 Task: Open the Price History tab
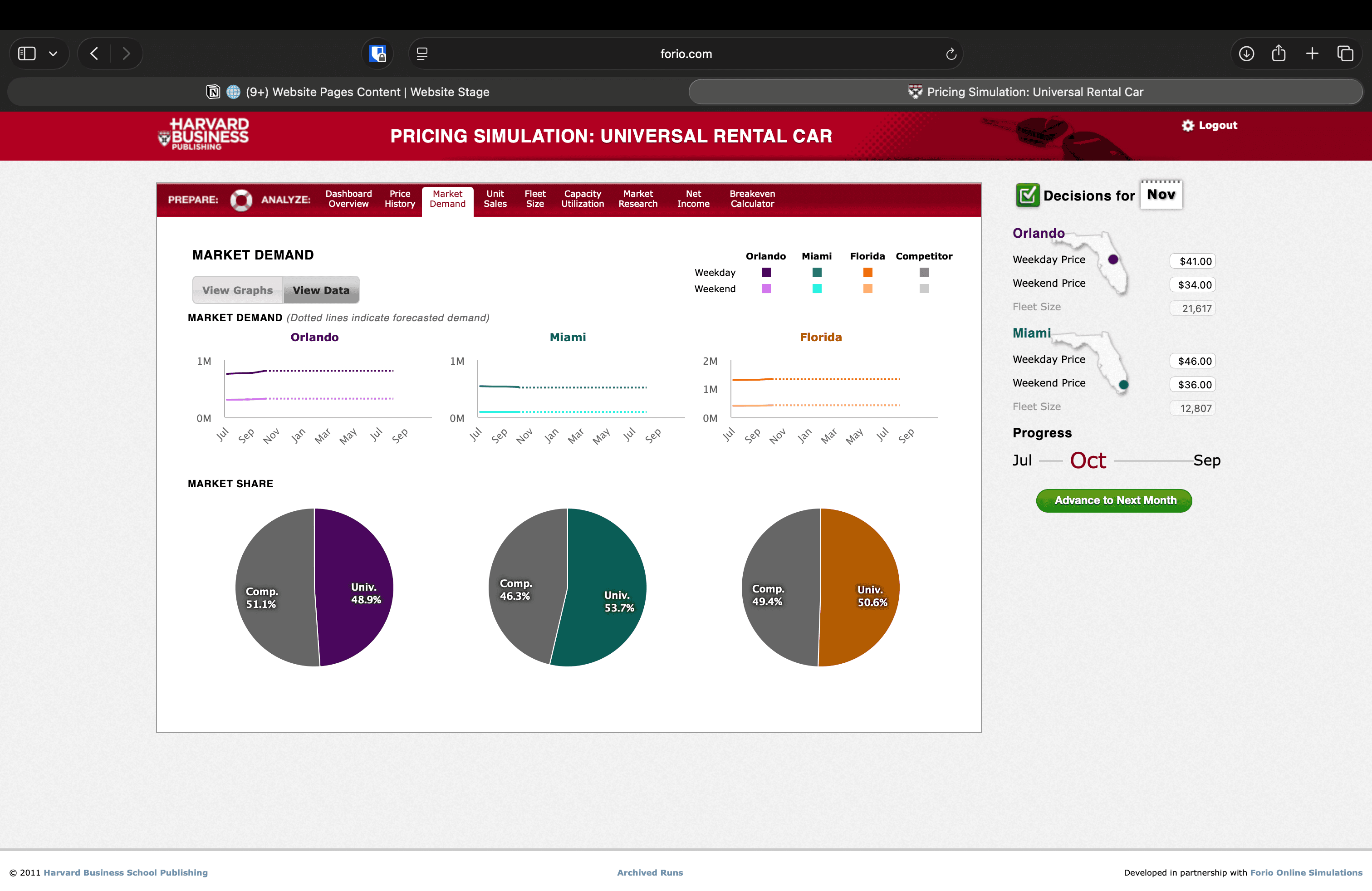click(400, 199)
